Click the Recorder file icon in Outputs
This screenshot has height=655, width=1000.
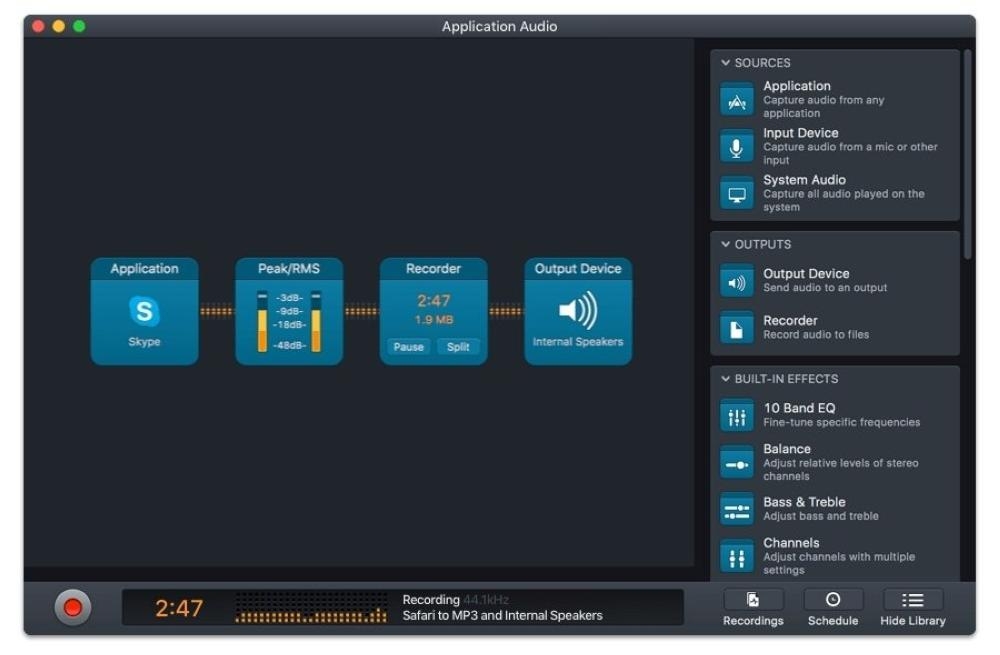coord(737,328)
